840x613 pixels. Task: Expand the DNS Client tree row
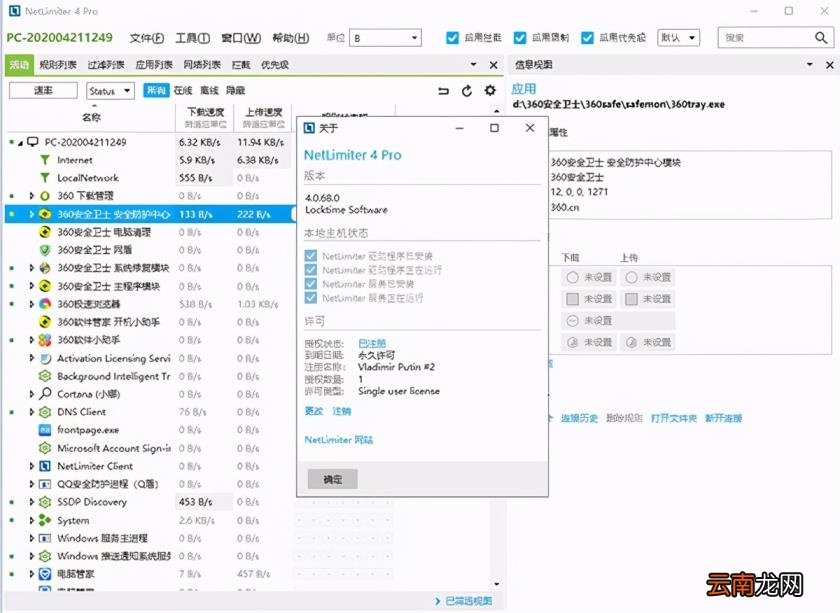pos(32,412)
